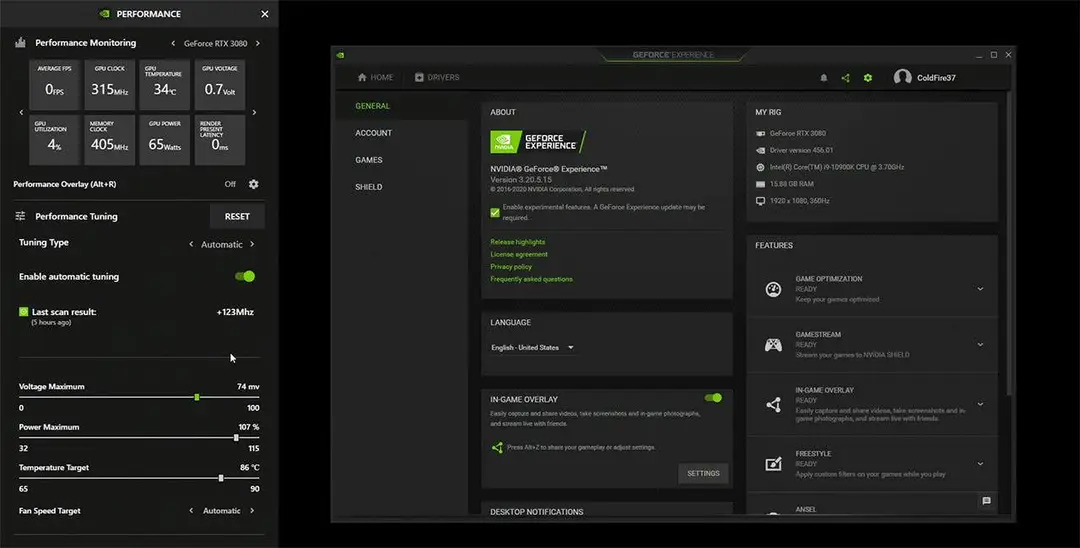The image size is (1080, 548).
Task: Open Release highlights link
Action: [517, 242]
